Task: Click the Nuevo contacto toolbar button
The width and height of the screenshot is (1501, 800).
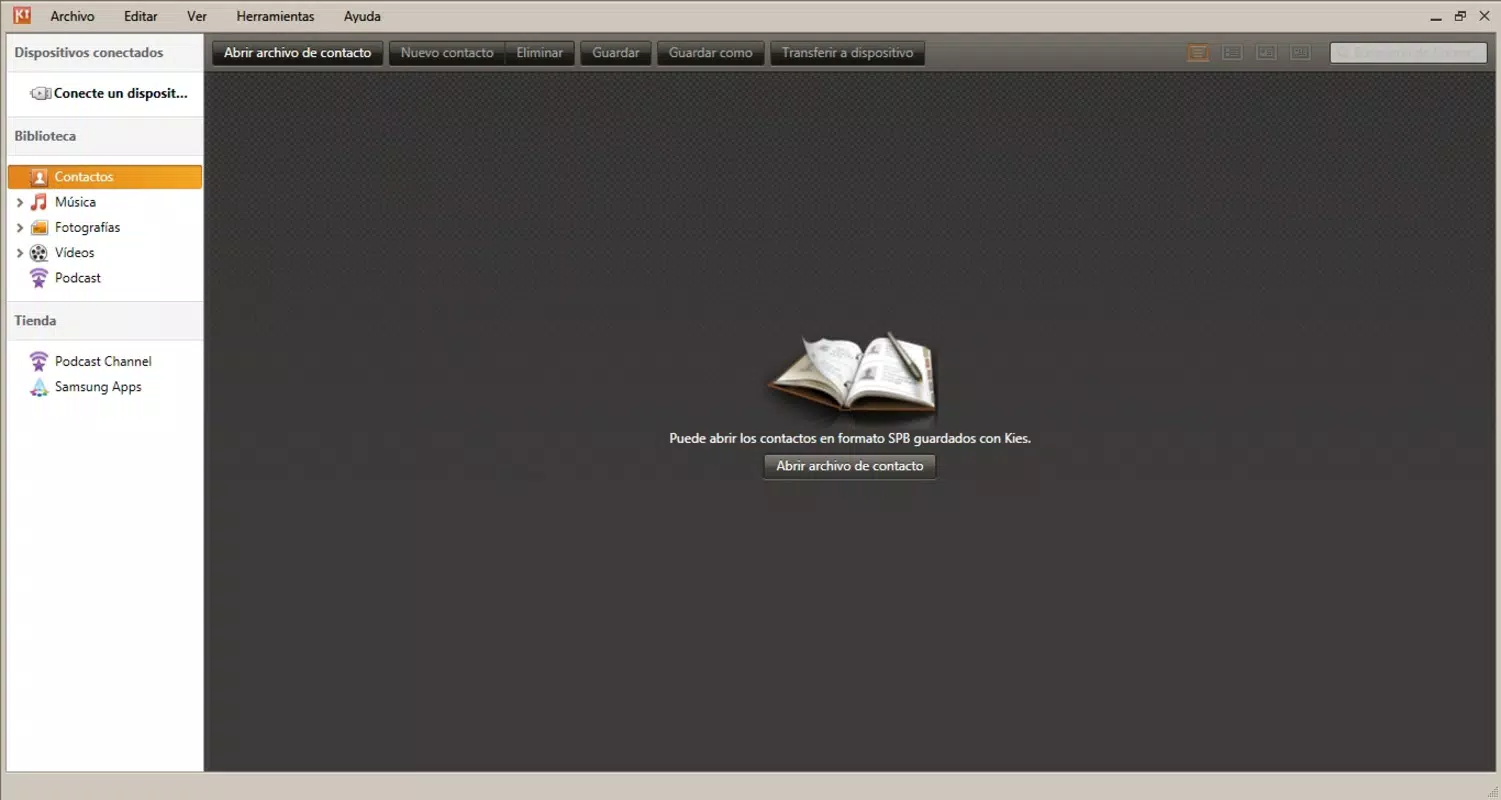Action: point(447,53)
